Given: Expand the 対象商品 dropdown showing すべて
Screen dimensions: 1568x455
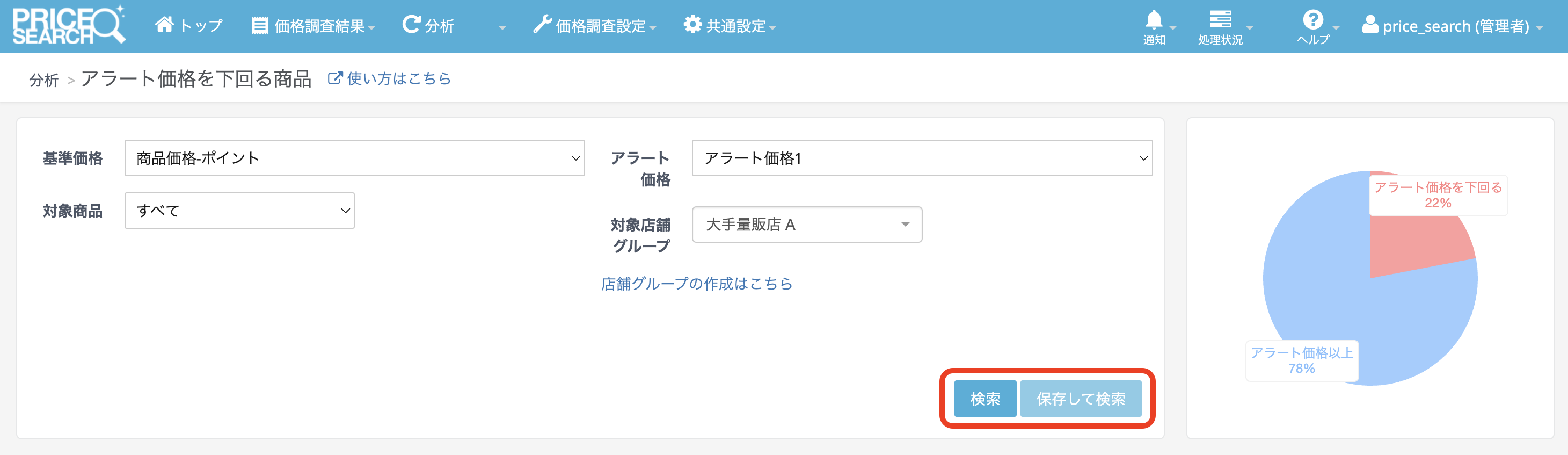Looking at the screenshot, I should 239,211.
